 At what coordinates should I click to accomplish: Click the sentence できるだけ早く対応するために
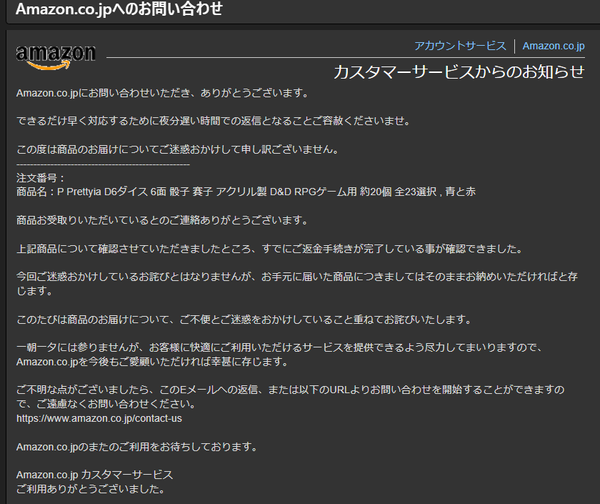[214, 121]
